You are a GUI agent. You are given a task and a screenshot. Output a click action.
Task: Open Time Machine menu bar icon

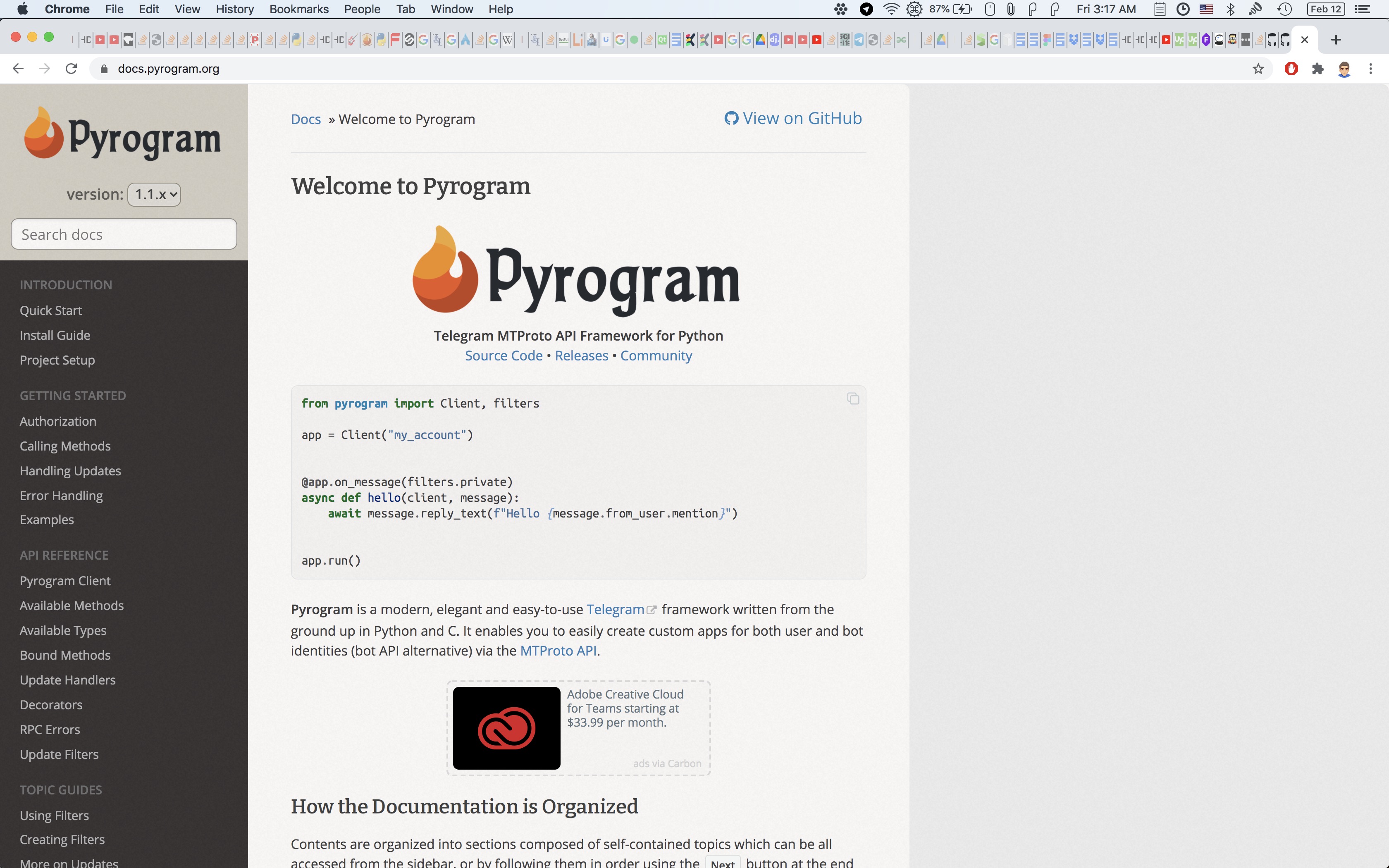(x=1284, y=9)
